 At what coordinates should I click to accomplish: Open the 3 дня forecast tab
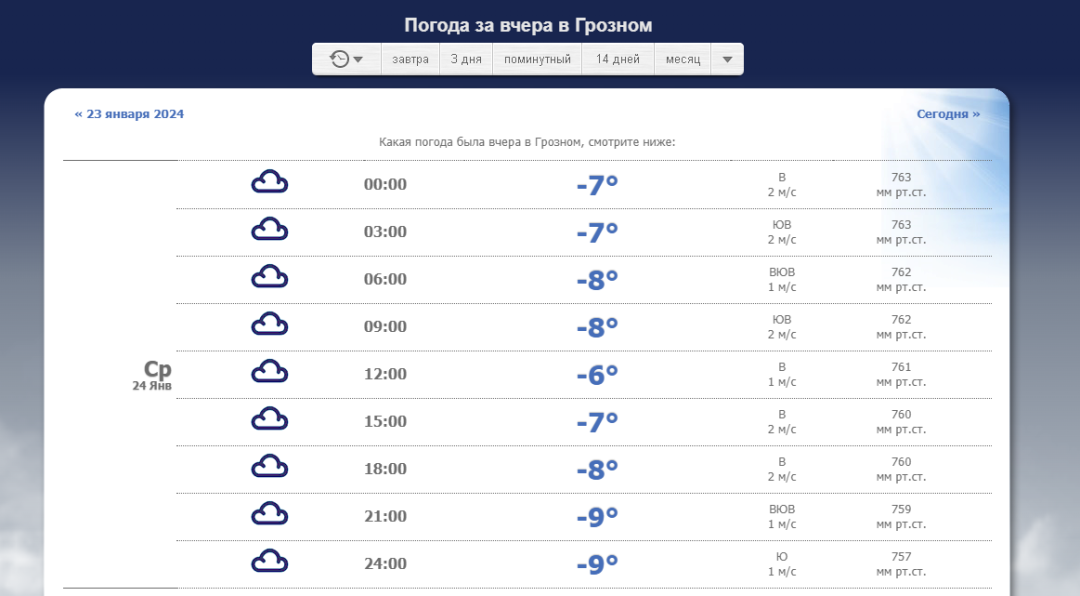pyautogui.click(x=466, y=59)
